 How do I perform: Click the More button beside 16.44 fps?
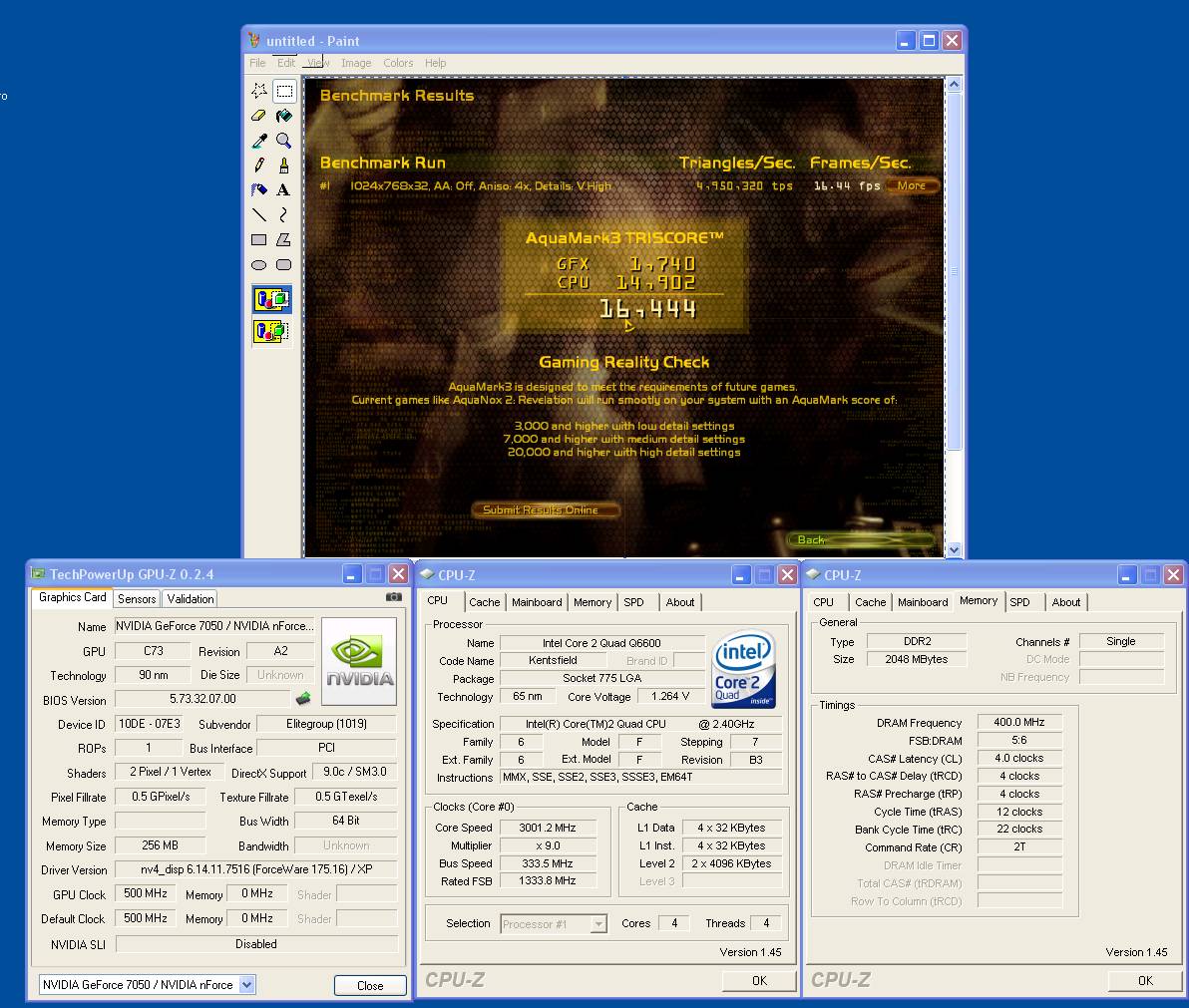[x=912, y=185]
